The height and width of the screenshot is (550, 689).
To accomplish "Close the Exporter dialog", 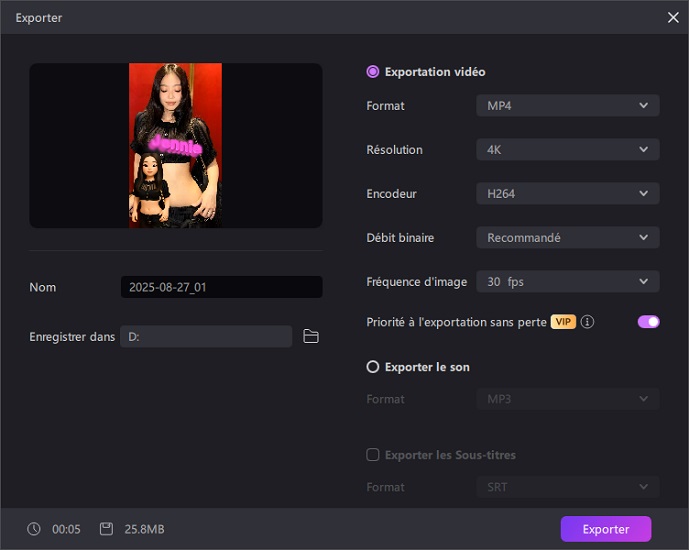I will click(673, 18).
